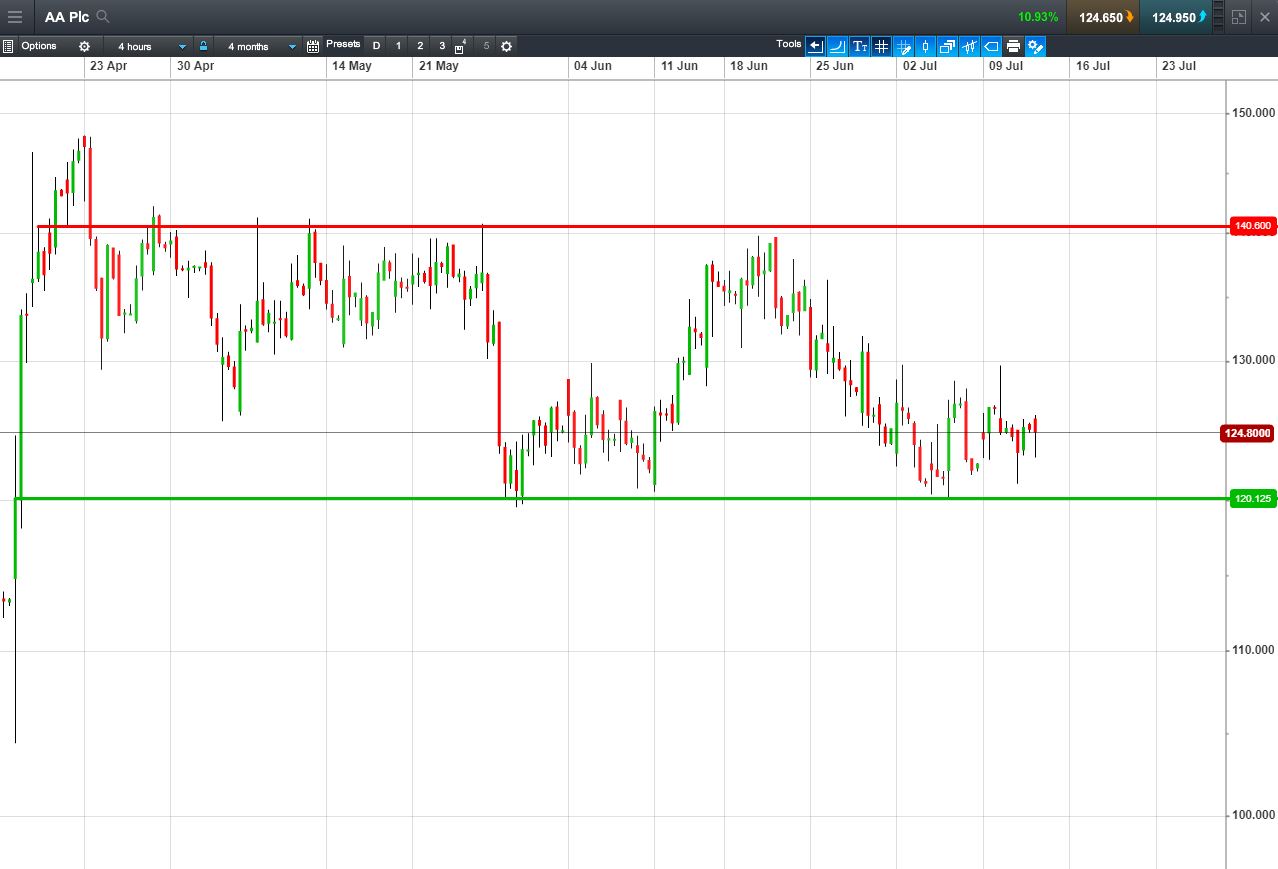
Task: Click the crossed-out candlestick icon
Action: point(969,46)
